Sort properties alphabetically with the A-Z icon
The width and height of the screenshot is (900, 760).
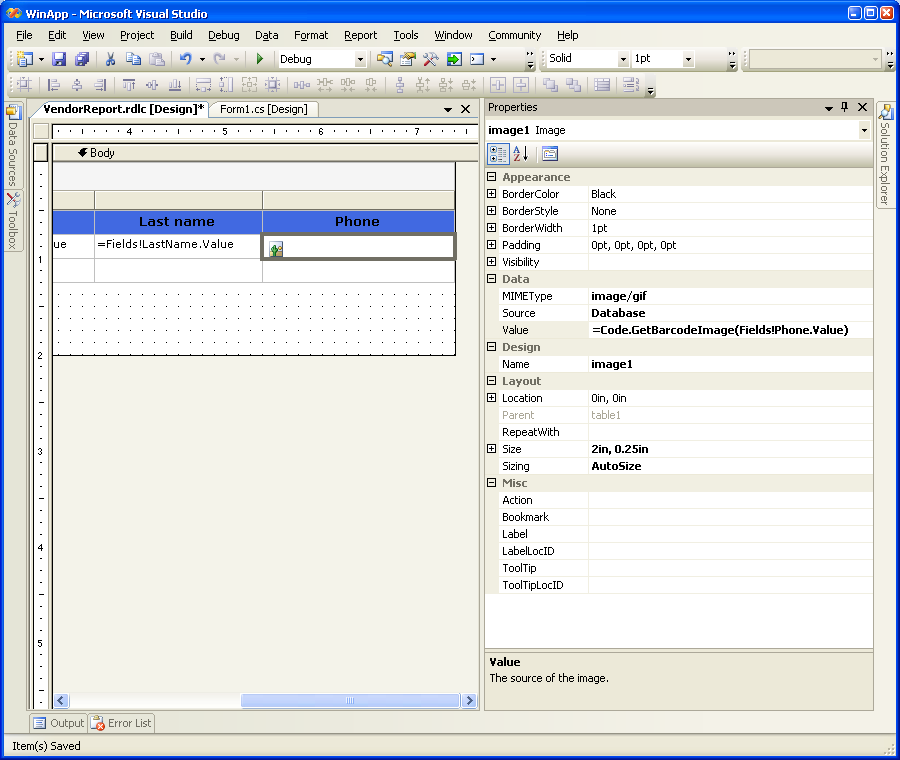click(520, 154)
